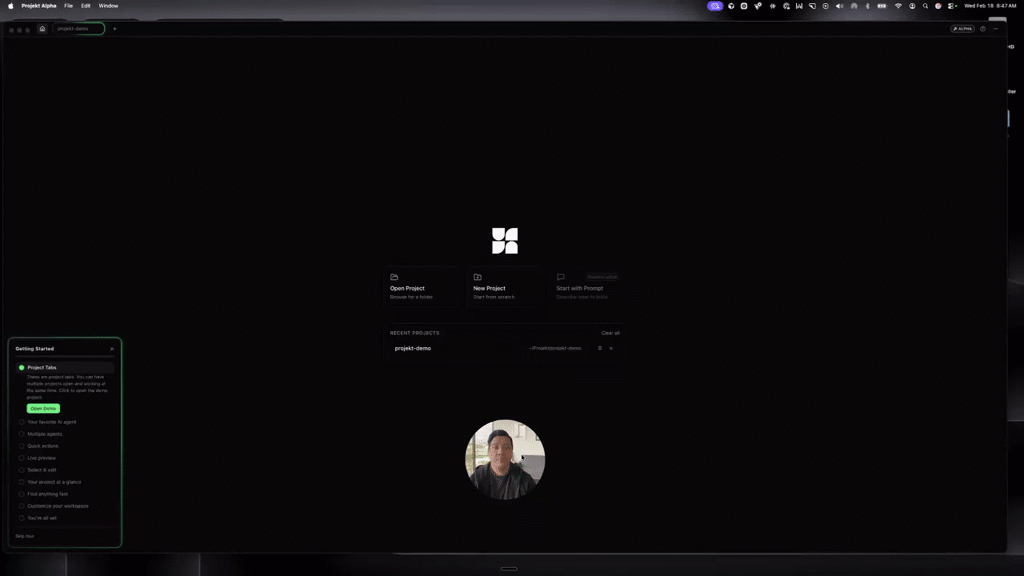Add a new project tab with plus

point(115,29)
